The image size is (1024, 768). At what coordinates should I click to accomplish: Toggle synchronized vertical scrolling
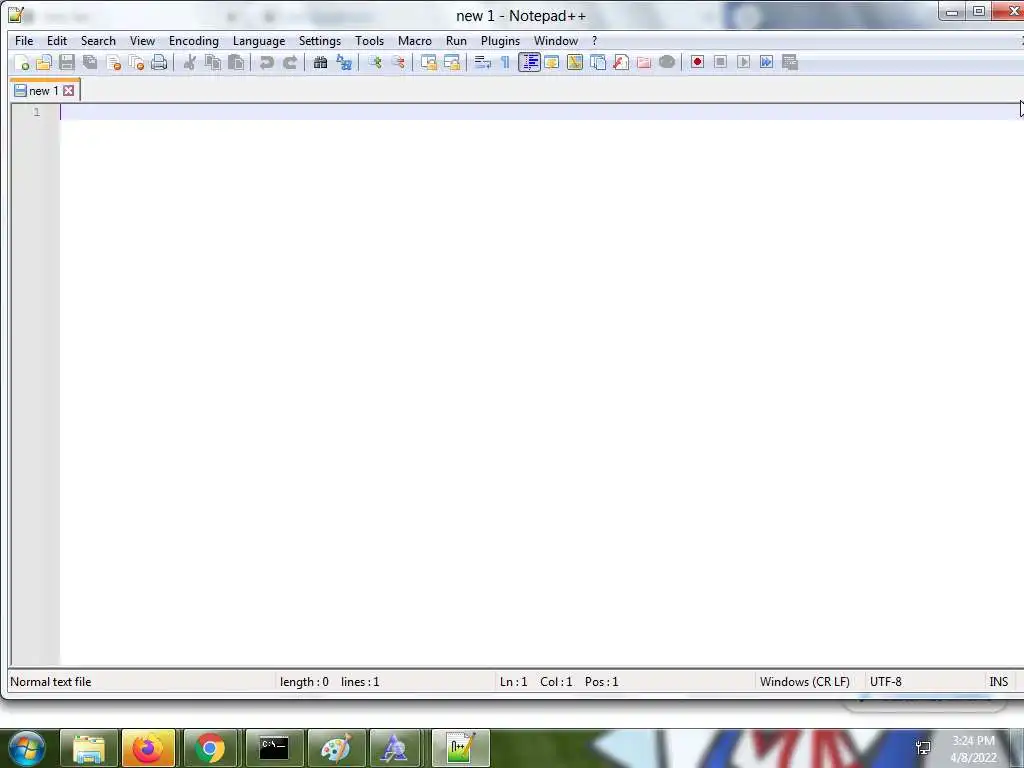point(428,63)
